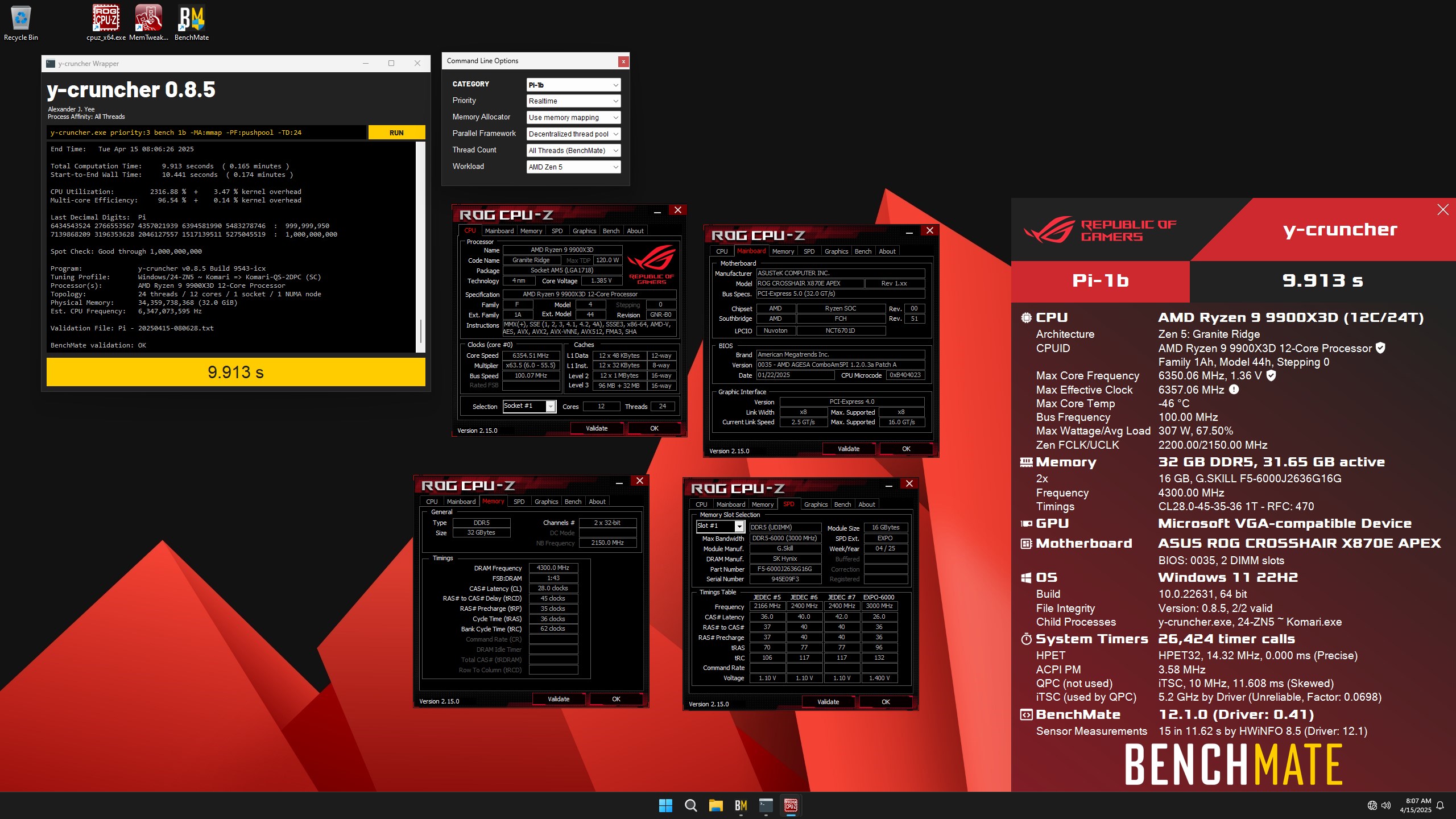1456x819 pixels.
Task: Click the y-cruncher command line field
Action: coord(206,133)
